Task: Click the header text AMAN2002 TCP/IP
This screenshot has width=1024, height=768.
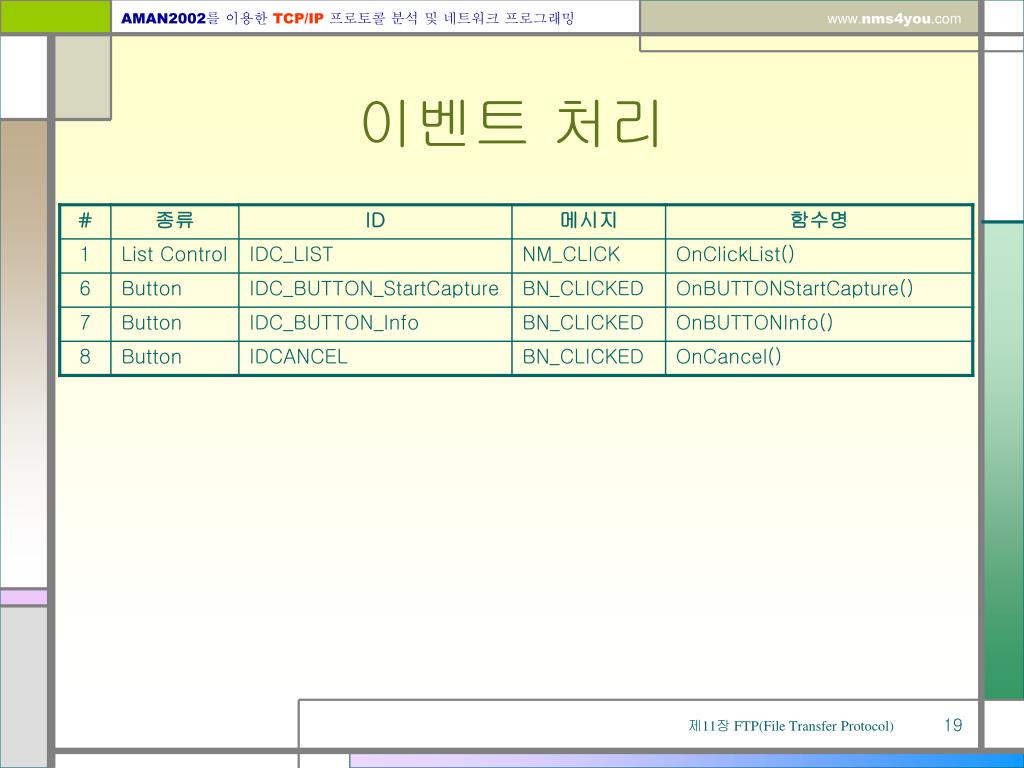Action: [x=347, y=18]
